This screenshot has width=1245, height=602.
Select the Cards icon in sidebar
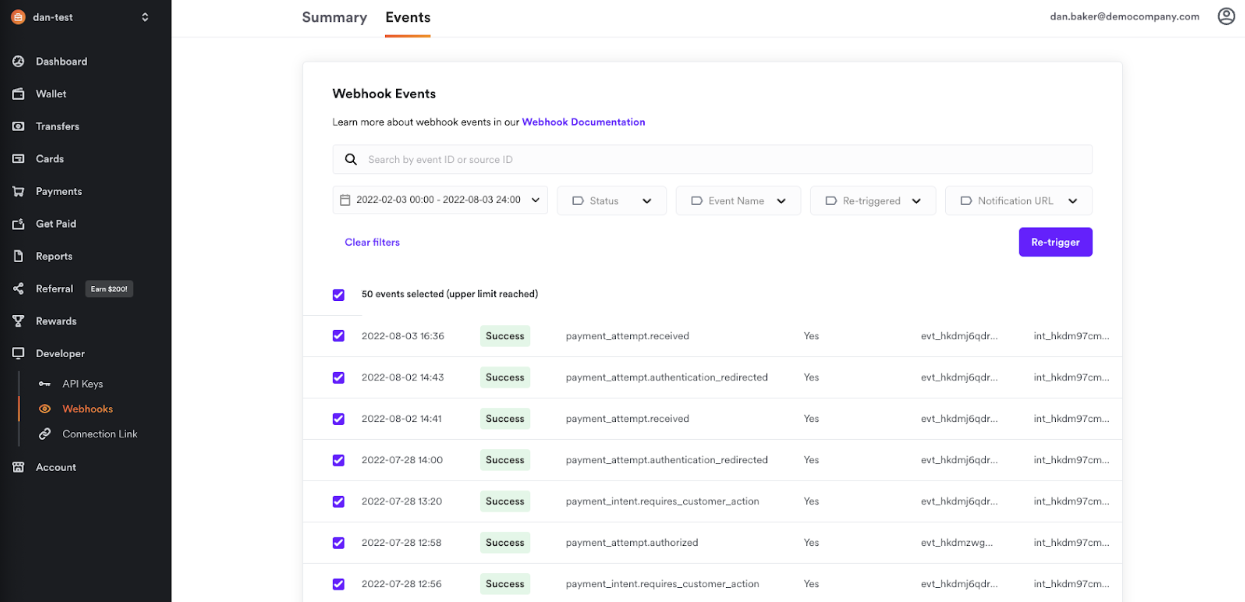click(18, 159)
